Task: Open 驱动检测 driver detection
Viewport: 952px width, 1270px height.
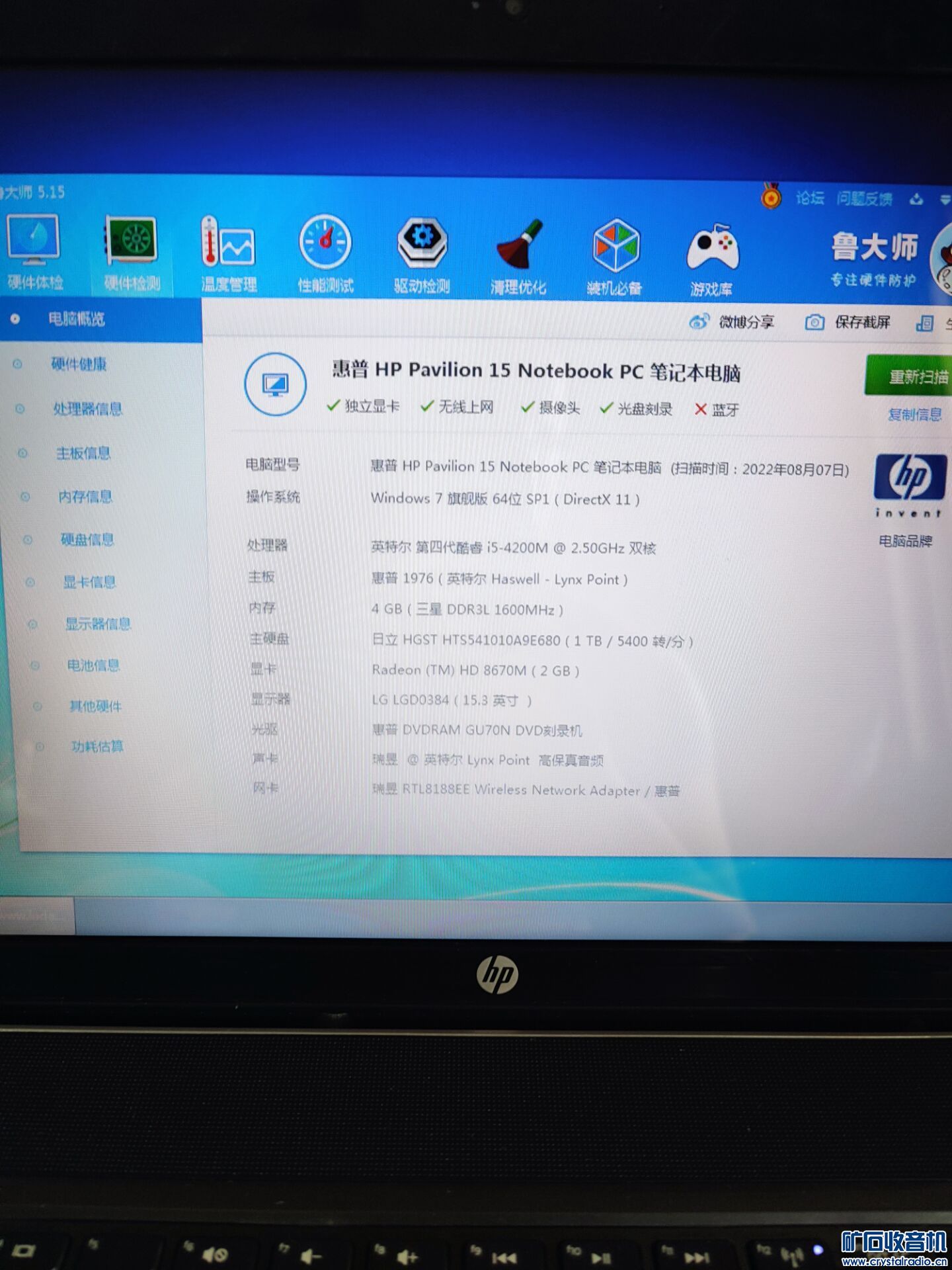Action: click(422, 257)
